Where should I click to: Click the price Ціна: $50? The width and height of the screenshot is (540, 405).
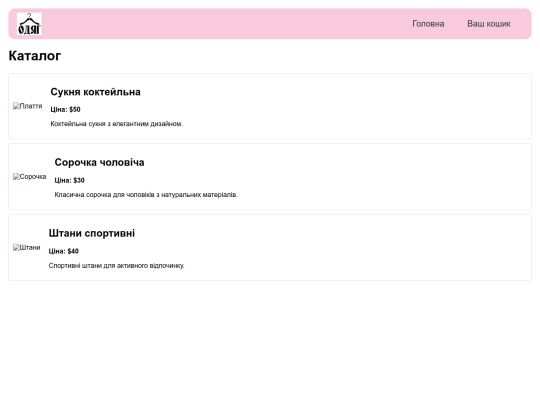(x=65, y=110)
